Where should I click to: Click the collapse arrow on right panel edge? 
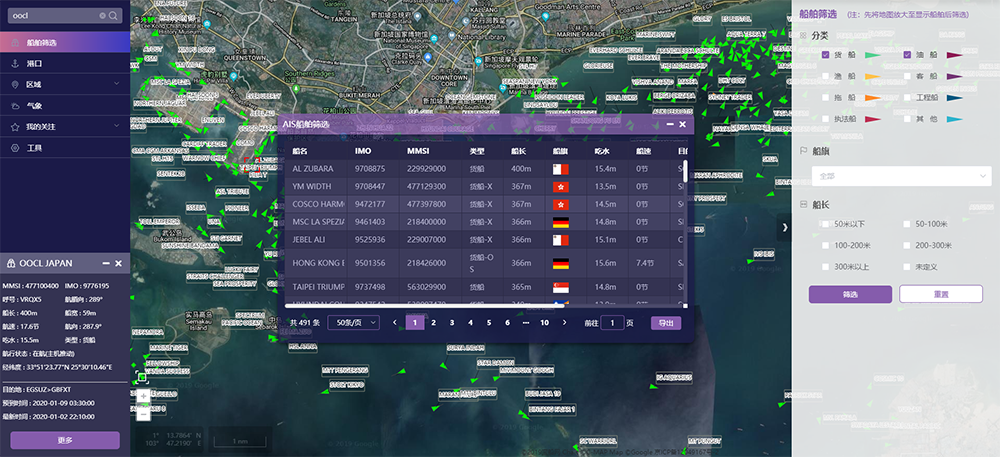(x=785, y=227)
